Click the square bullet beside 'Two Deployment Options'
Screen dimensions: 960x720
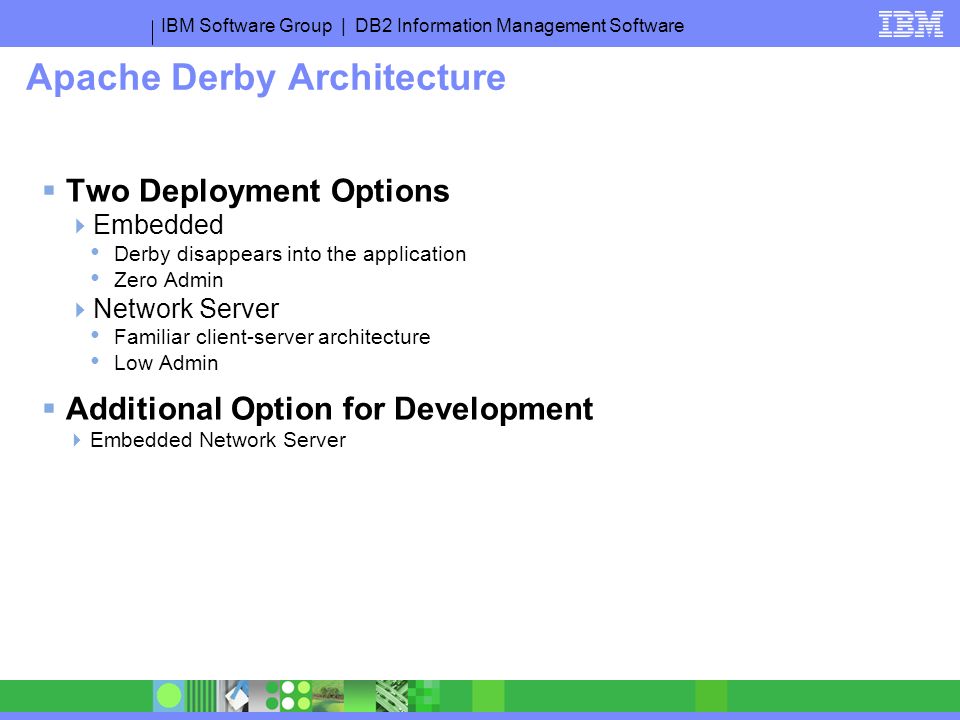pyautogui.click(x=49, y=190)
